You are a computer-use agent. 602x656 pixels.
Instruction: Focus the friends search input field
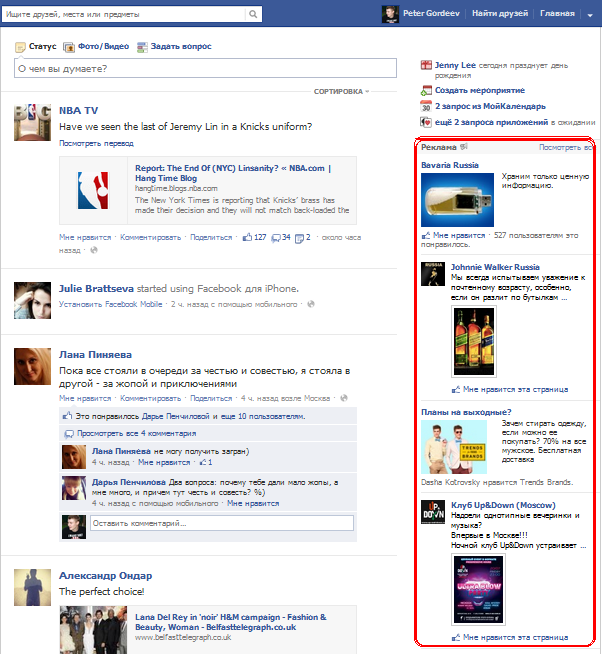point(124,14)
